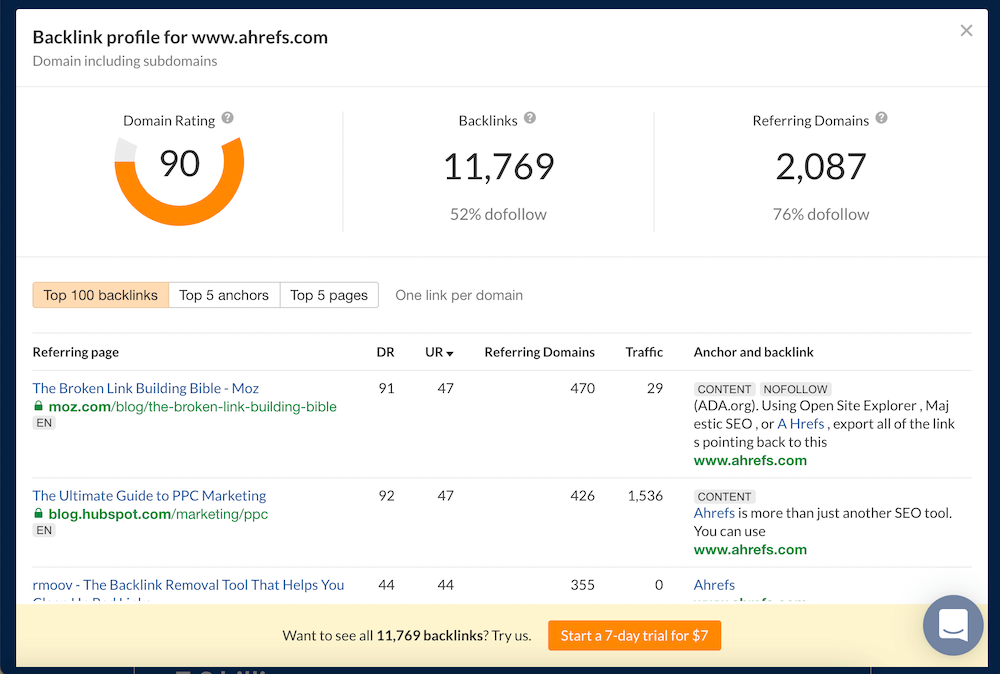Sort by UR column dropdown arrow

[450, 353]
